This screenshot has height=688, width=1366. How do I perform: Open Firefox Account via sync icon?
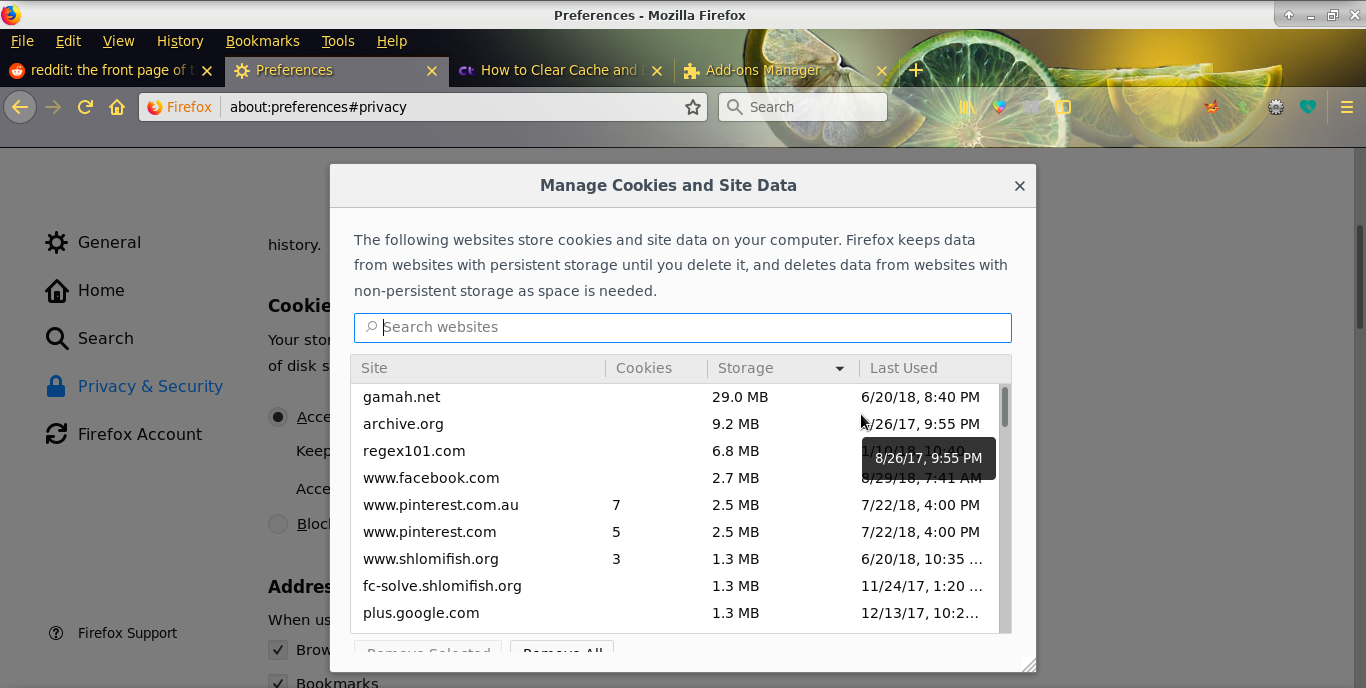pyautogui.click(x=57, y=434)
